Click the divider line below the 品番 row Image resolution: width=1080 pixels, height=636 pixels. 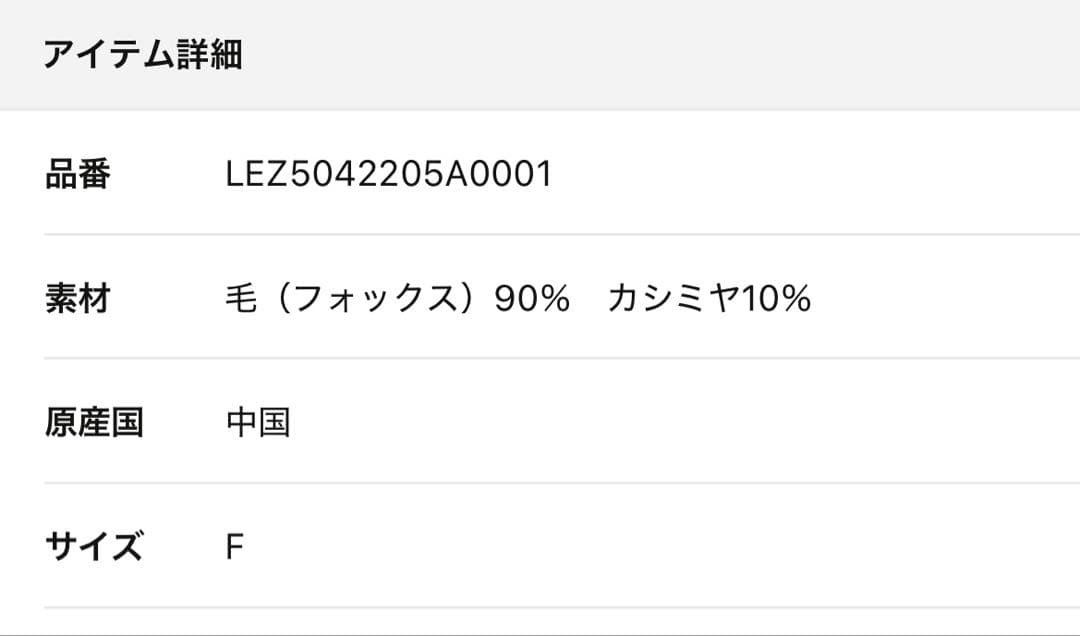pyautogui.click(x=560, y=235)
